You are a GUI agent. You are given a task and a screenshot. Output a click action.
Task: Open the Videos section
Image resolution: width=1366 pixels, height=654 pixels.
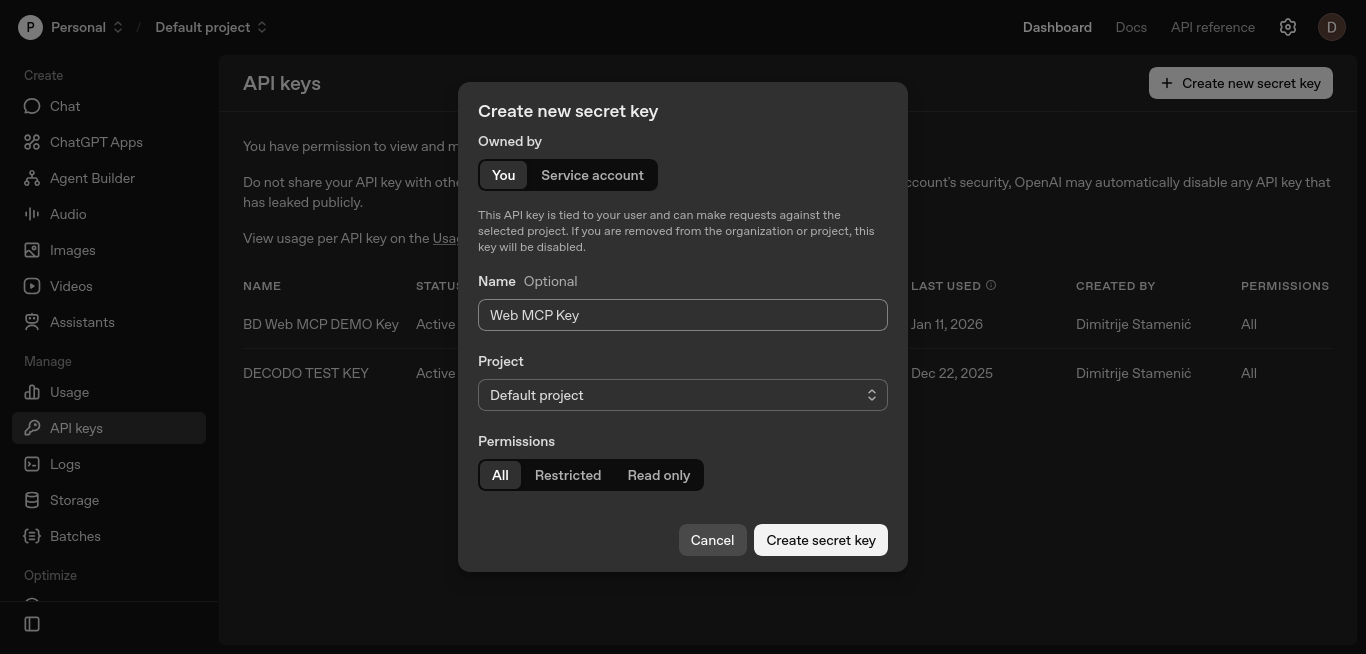click(33, 286)
